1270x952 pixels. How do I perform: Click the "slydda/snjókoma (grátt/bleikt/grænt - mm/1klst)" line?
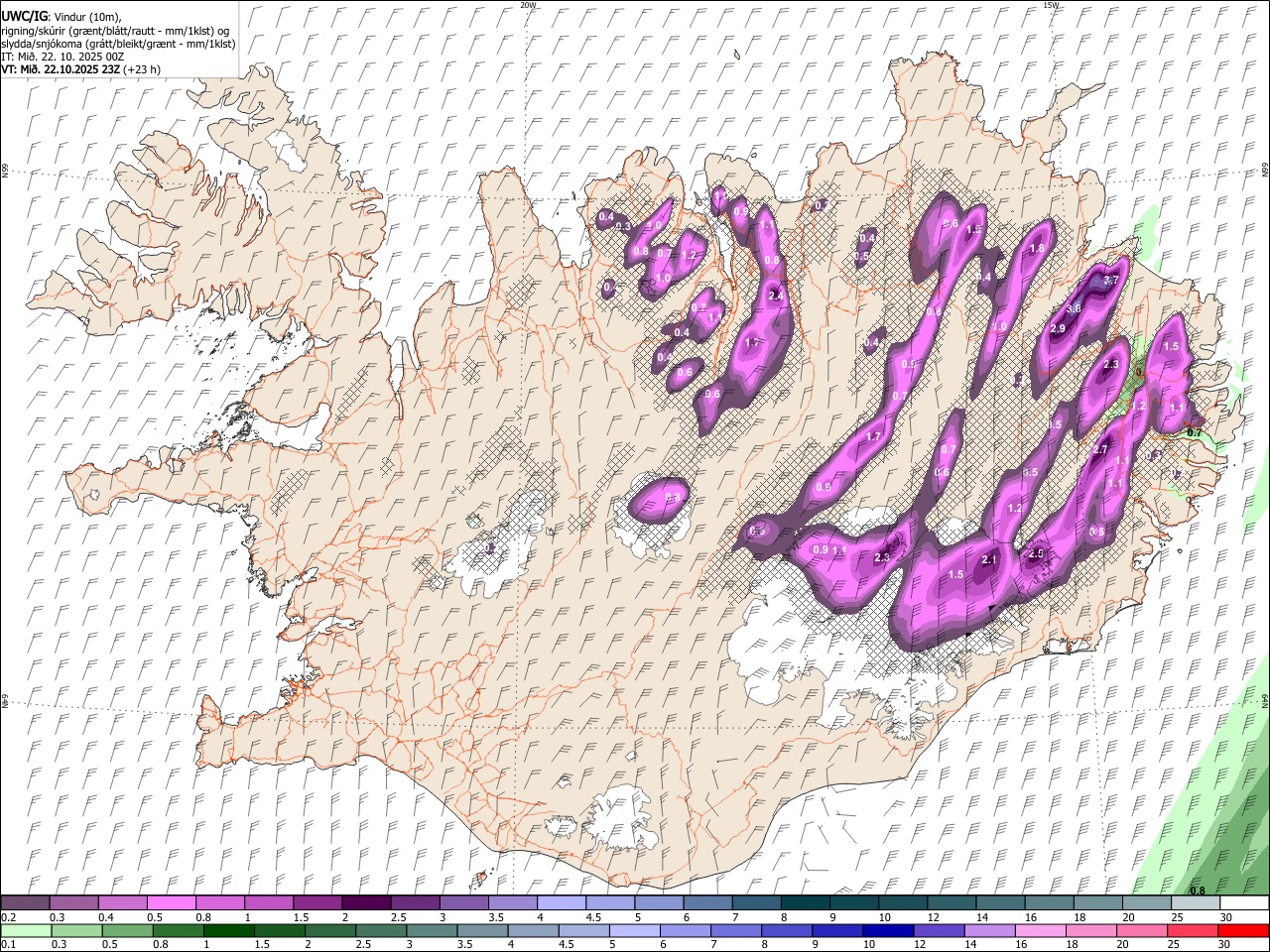[x=118, y=44]
